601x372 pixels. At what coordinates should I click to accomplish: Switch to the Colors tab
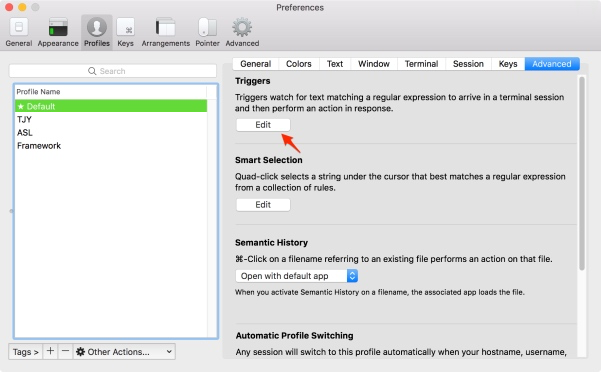click(x=299, y=64)
